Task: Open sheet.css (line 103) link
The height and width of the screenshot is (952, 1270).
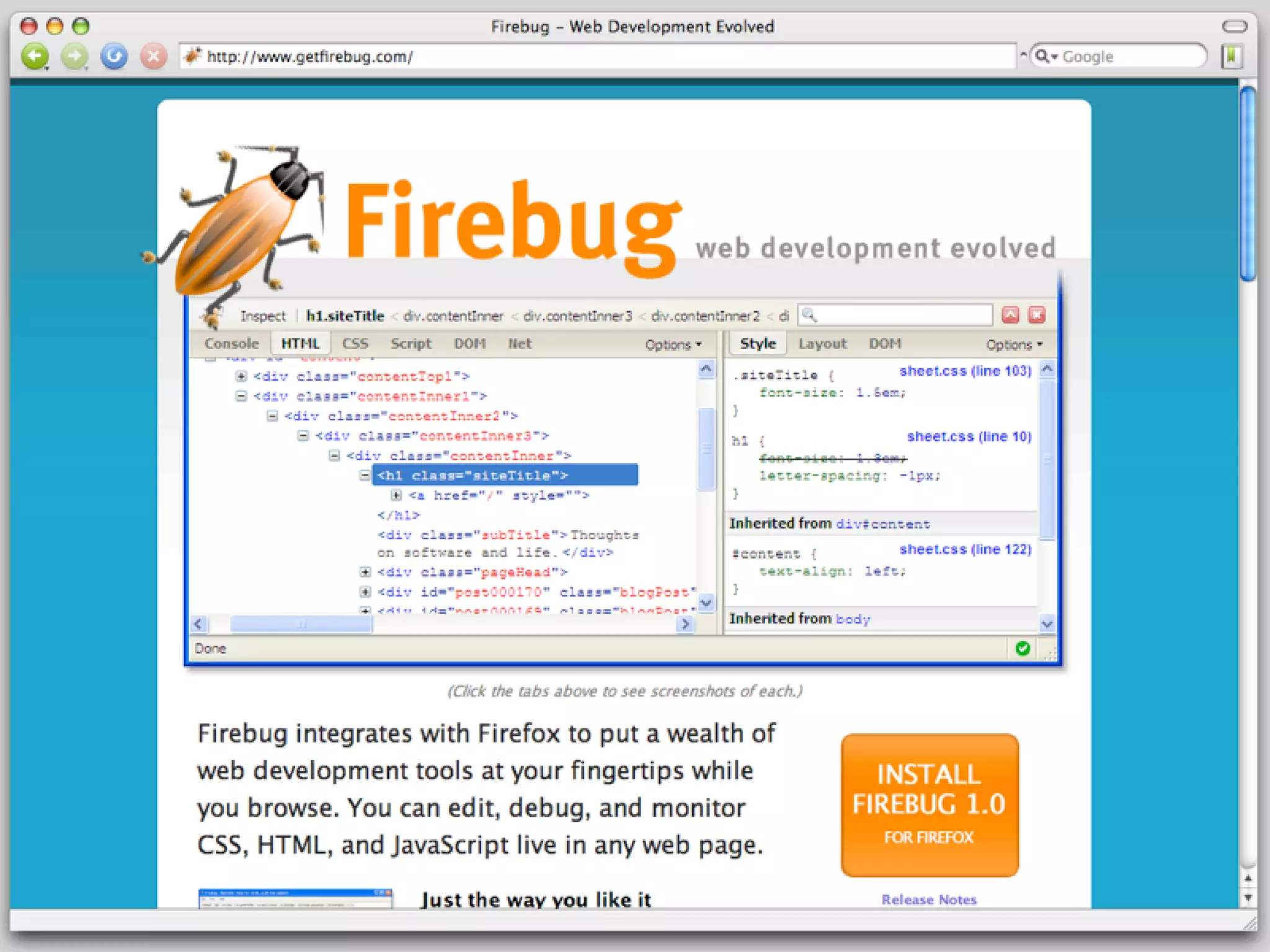Action: tap(965, 371)
